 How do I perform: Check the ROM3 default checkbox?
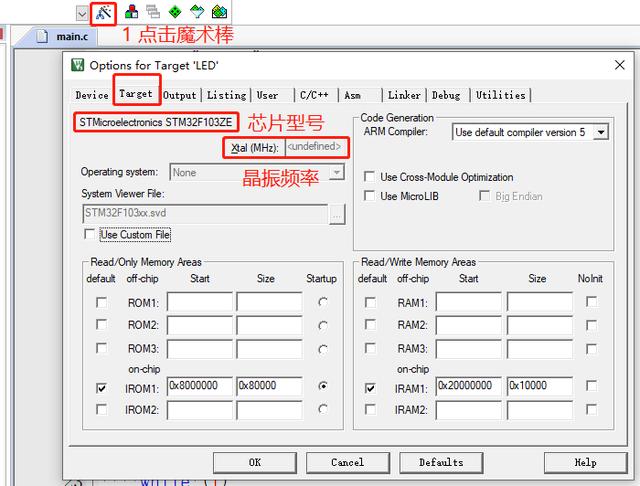[101, 348]
